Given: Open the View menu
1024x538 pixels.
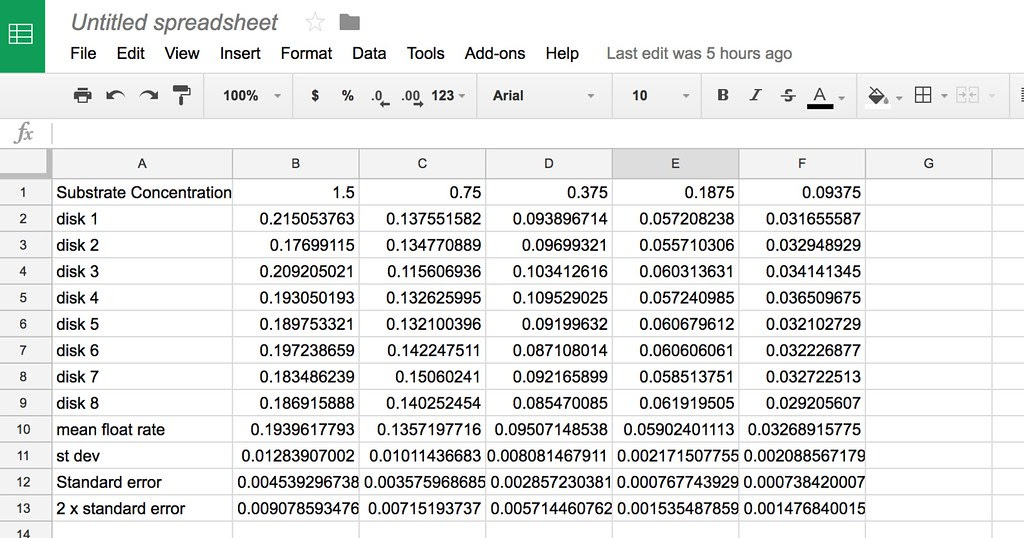Looking at the screenshot, I should (182, 54).
